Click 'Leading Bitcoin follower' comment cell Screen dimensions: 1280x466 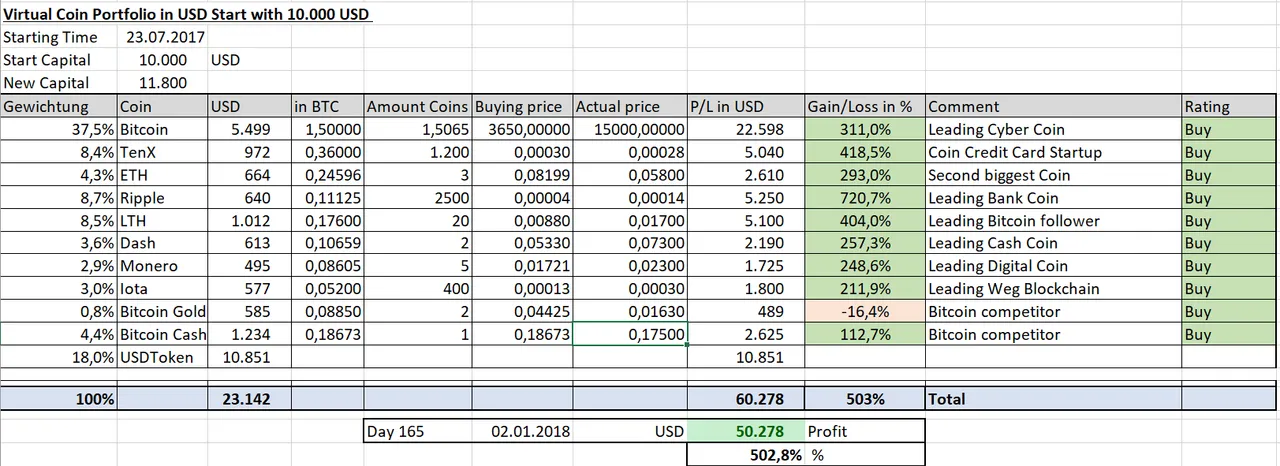(x=1053, y=220)
